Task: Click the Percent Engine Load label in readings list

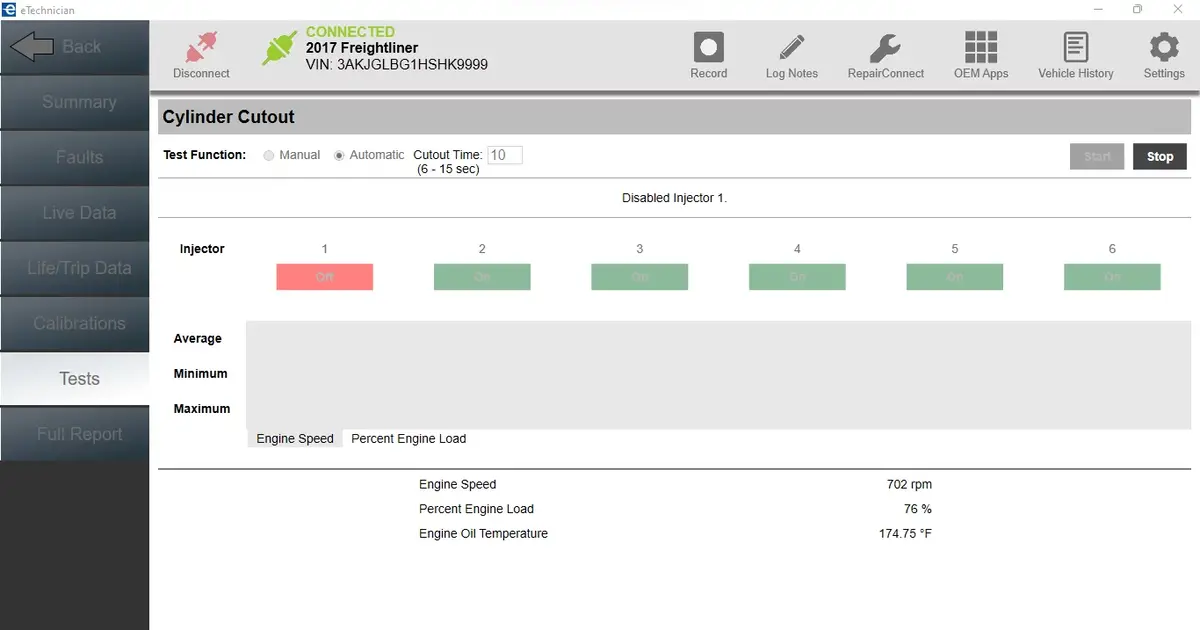Action: [x=476, y=509]
